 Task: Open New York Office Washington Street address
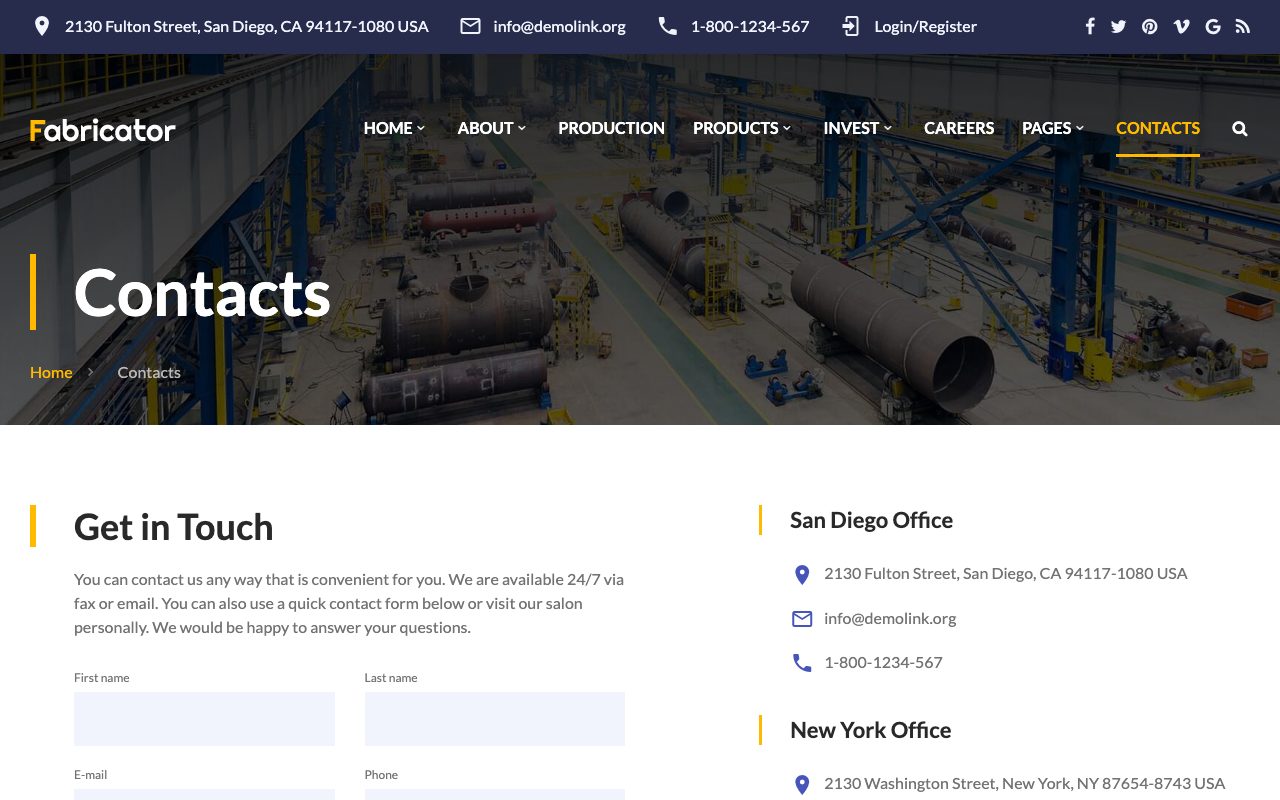1024,783
